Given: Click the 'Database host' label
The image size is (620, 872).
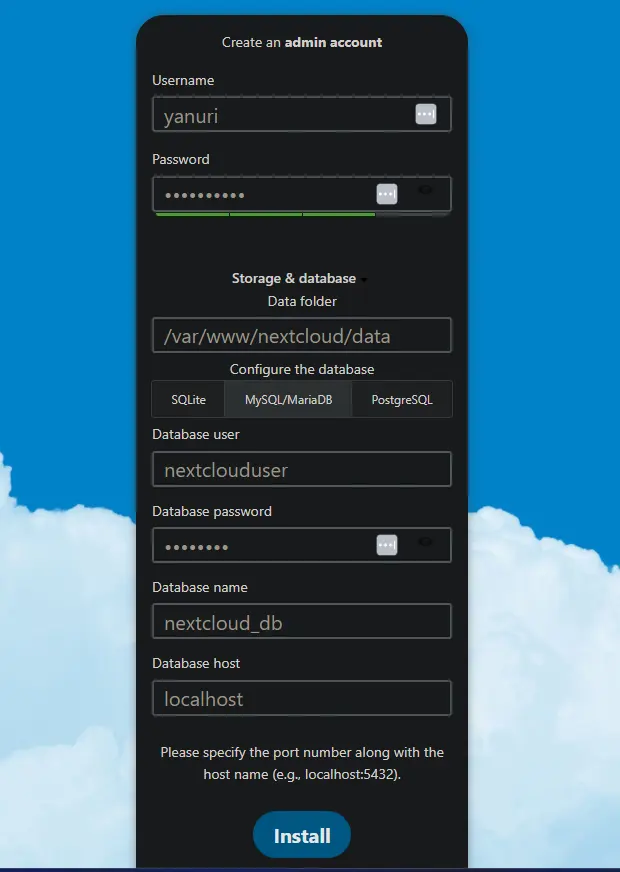Looking at the screenshot, I should tap(196, 663).
